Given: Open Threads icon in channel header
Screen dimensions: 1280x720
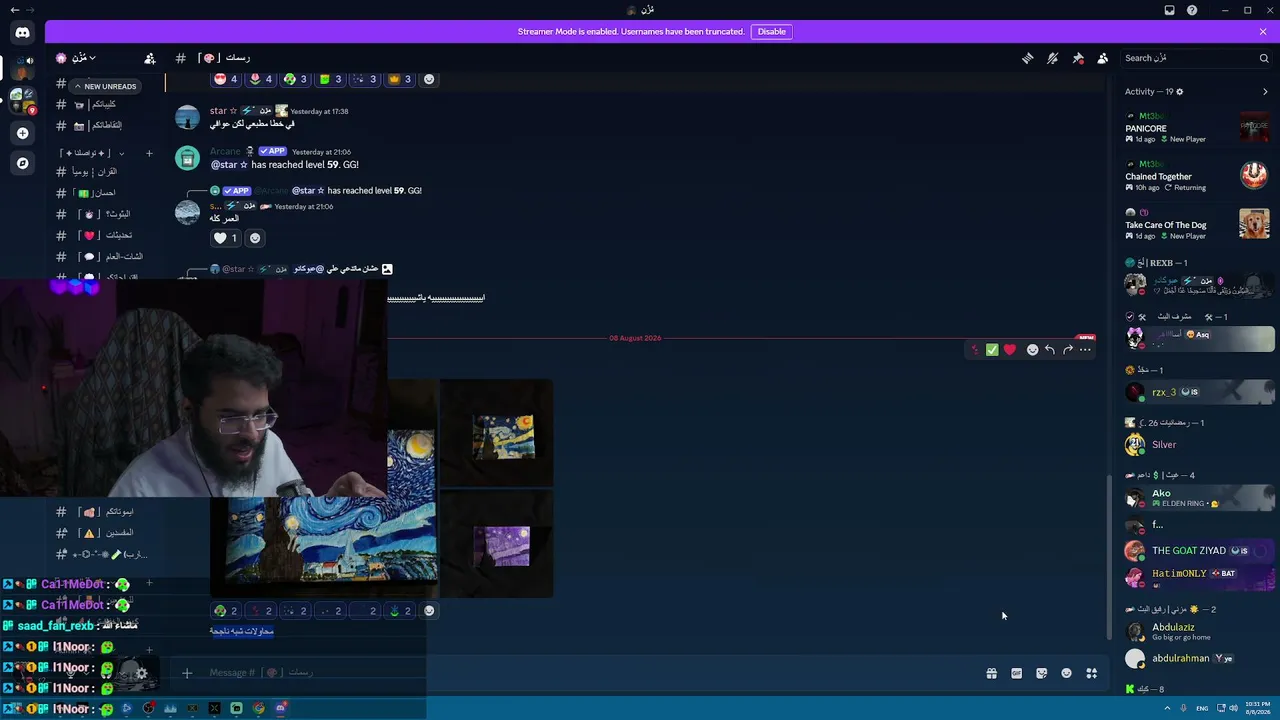Looking at the screenshot, I should pos(1028,58).
